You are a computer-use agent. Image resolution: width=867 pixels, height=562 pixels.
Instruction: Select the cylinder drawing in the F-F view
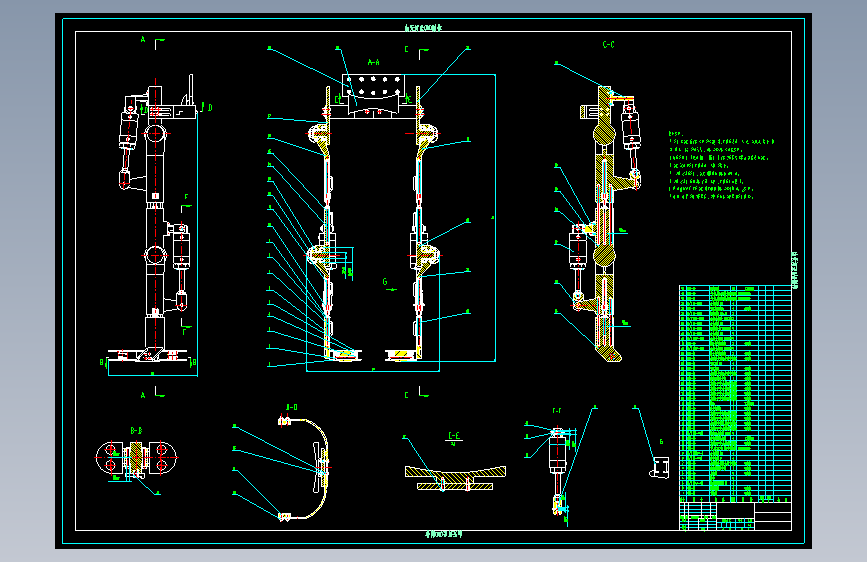[558, 471]
